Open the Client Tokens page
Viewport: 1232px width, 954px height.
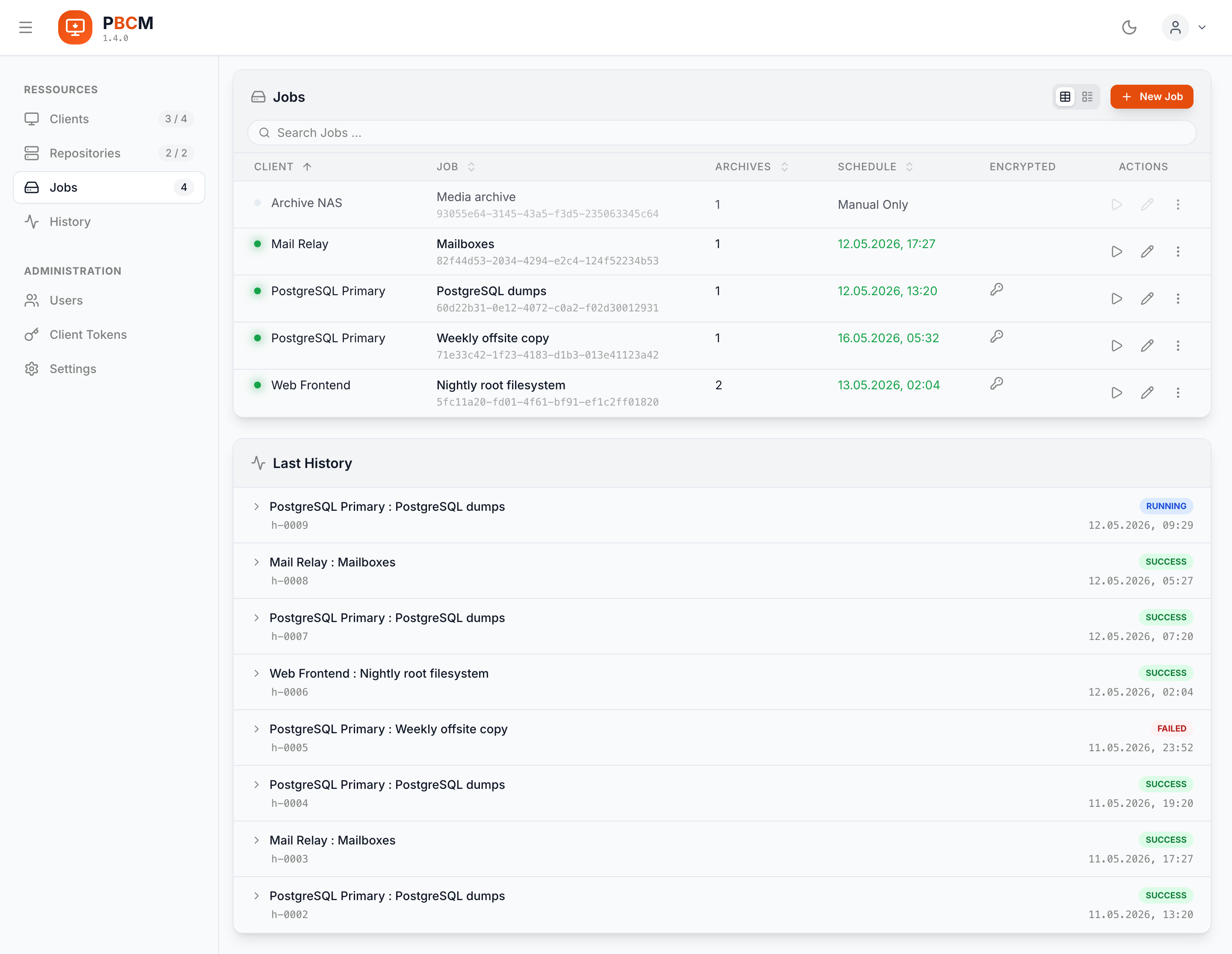(x=109, y=335)
